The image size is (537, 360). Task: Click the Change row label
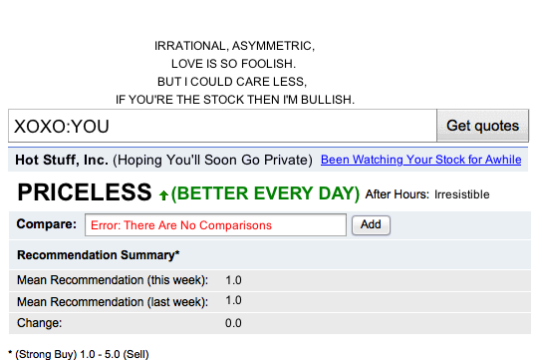pyautogui.click(x=39, y=323)
